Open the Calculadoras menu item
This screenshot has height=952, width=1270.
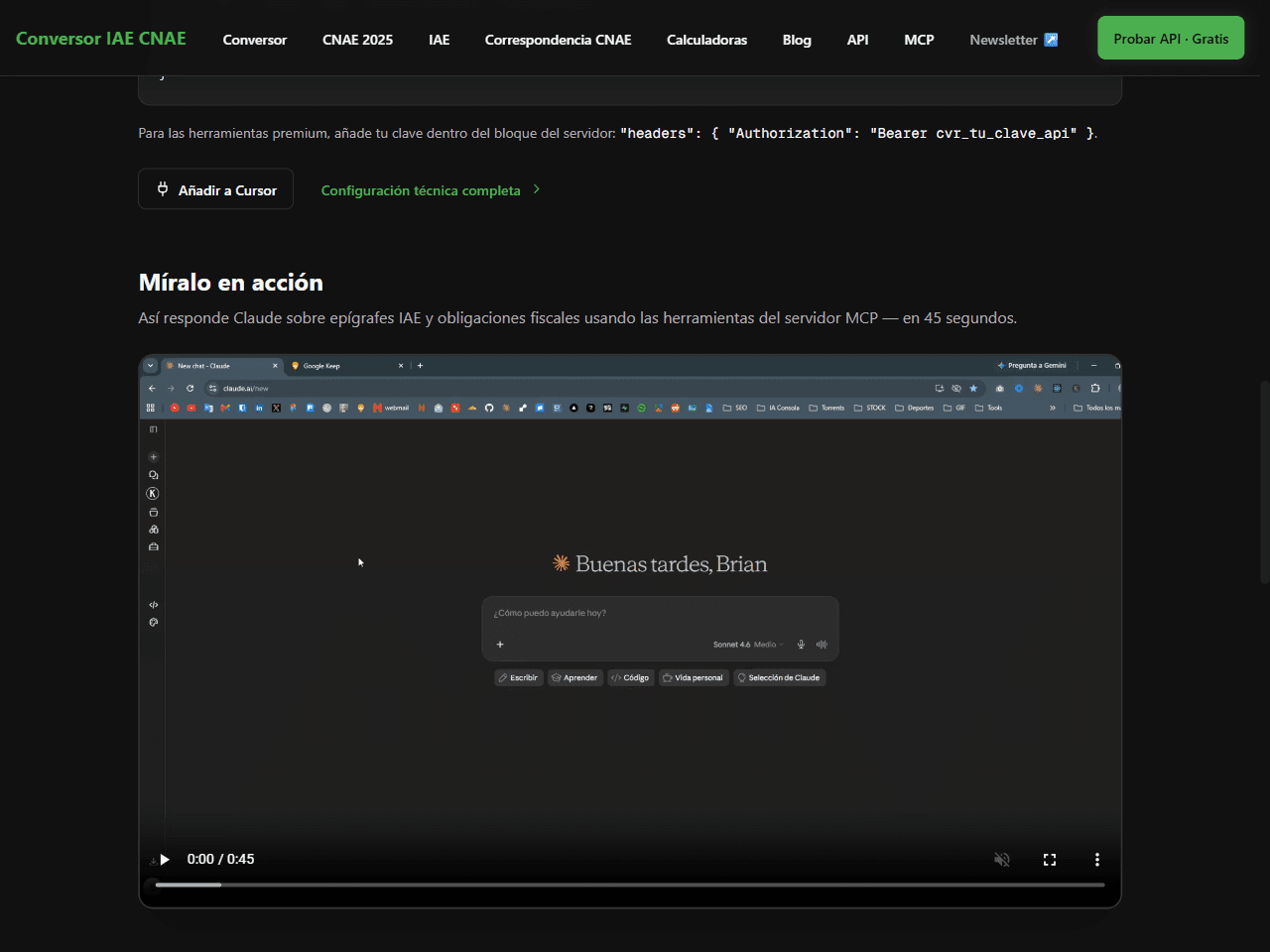706,40
